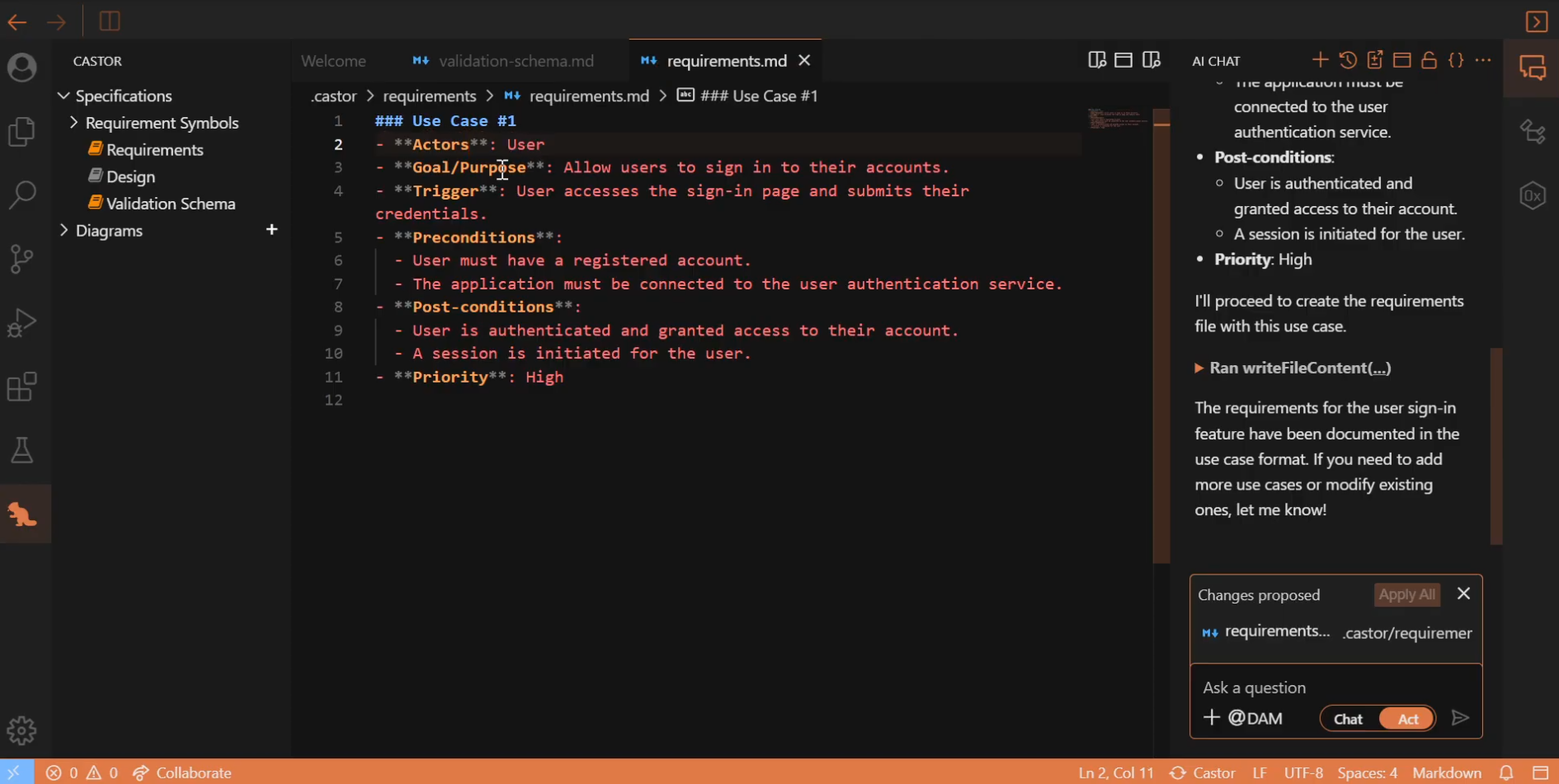Switch AI mode to Chat
Image resolution: width=1559 pixels, height=784 pixels.
pyautogui.click(x=1348, y=719)
